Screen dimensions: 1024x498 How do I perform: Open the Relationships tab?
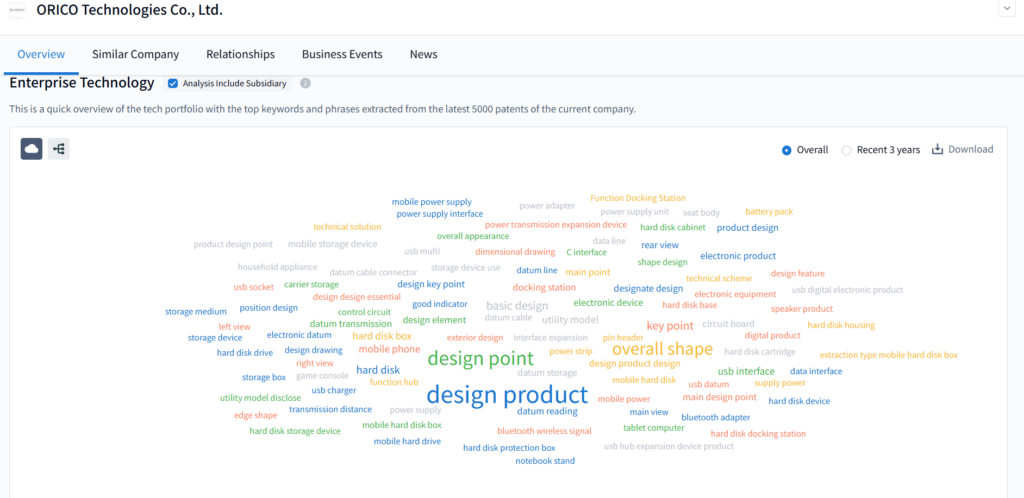point(240,54)
